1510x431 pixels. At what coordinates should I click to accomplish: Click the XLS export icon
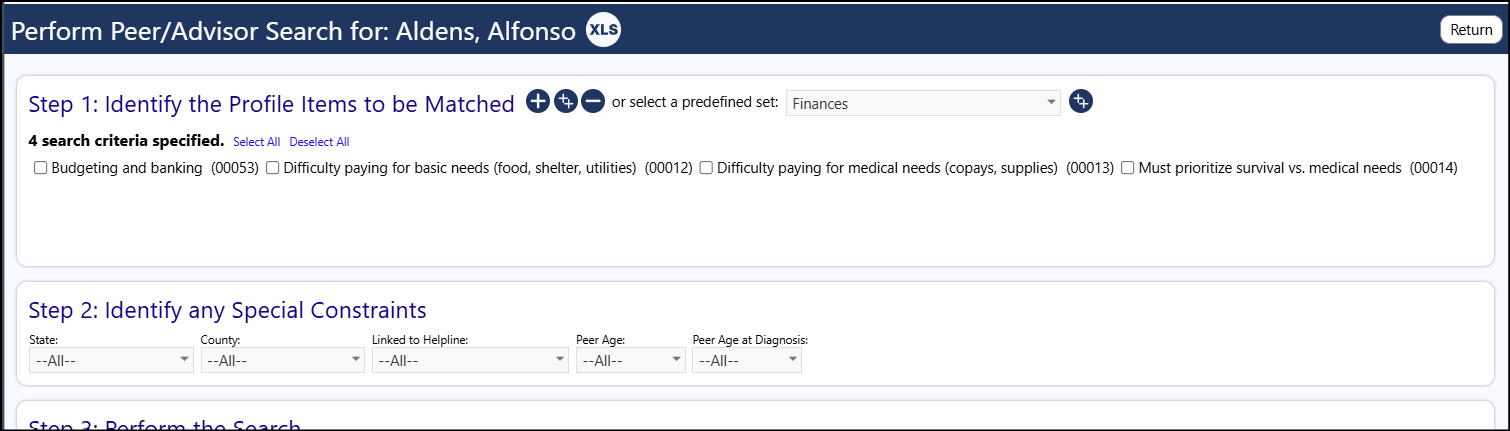603,30
